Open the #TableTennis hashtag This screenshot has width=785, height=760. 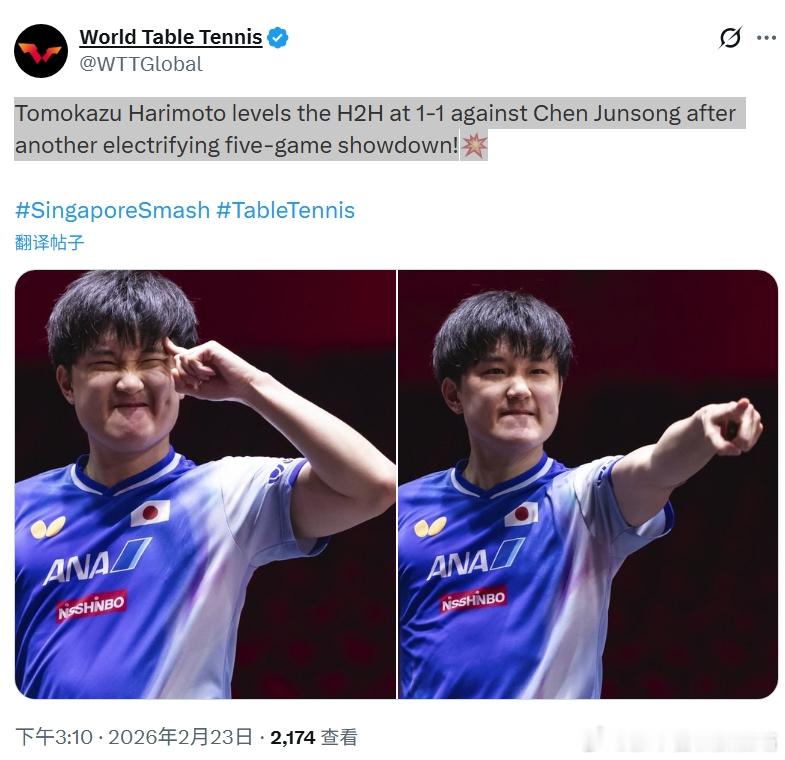point(285,210)
